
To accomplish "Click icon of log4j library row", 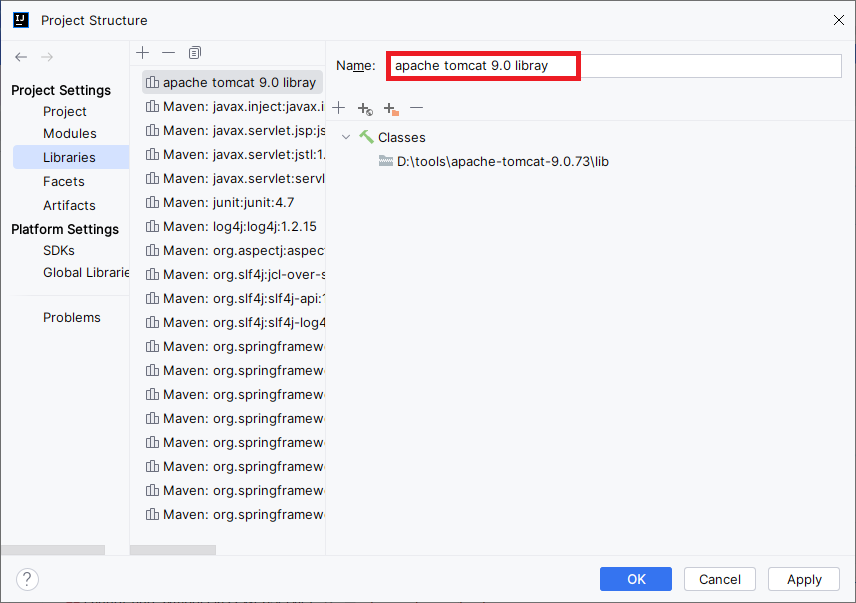I will tap(152, 226).
